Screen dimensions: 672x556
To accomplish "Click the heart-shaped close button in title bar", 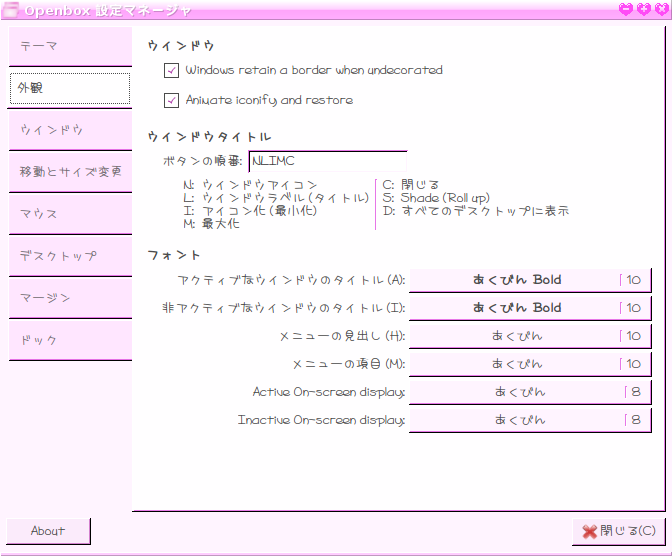I will 662,9.
